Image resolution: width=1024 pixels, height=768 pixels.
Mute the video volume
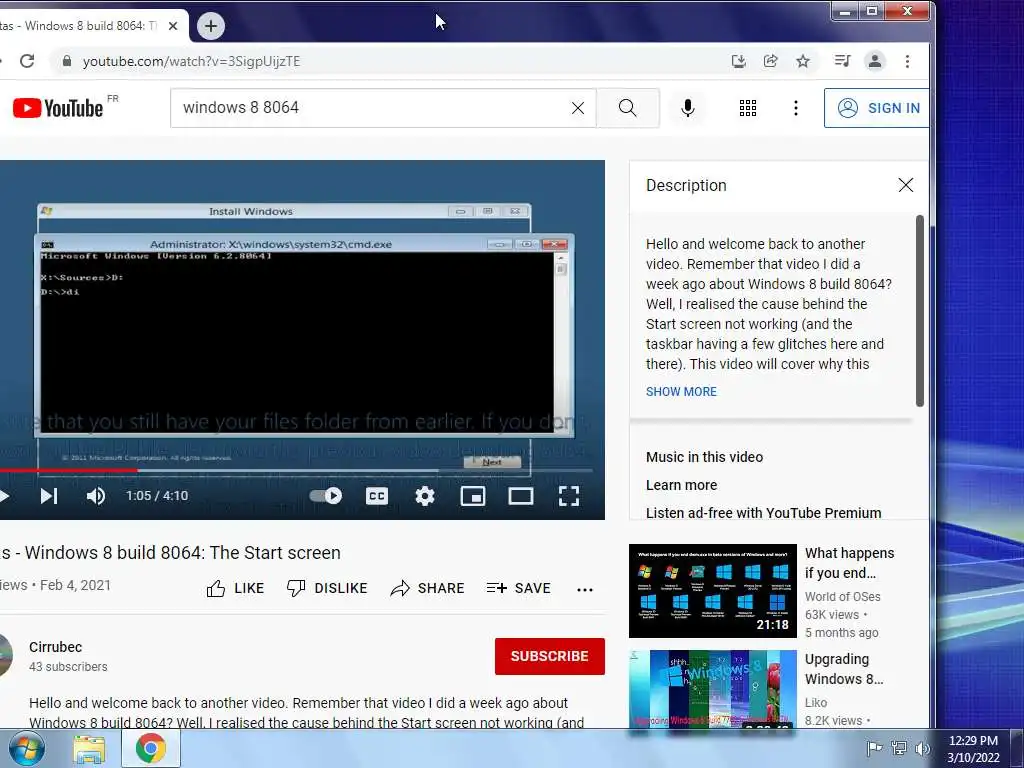pos(96,496)
